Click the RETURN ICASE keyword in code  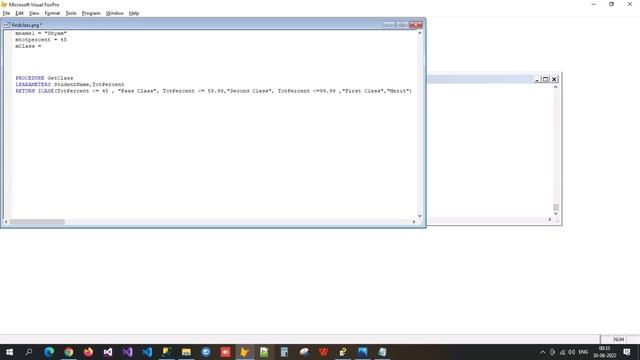point(35,91)
